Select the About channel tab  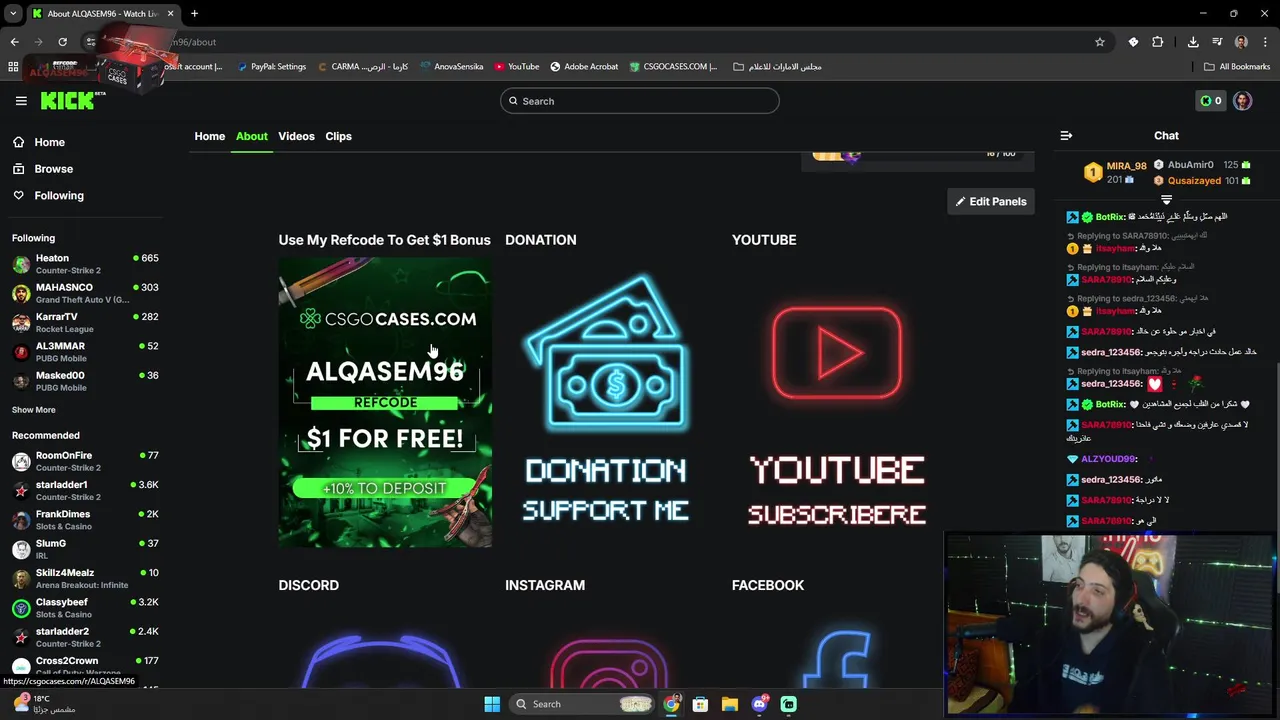click(x=252, y=136)
